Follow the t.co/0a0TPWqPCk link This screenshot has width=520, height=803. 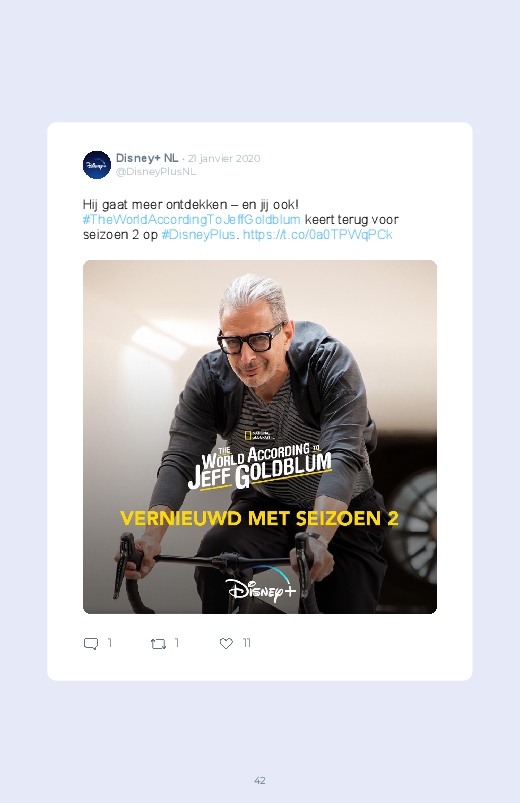318,235
